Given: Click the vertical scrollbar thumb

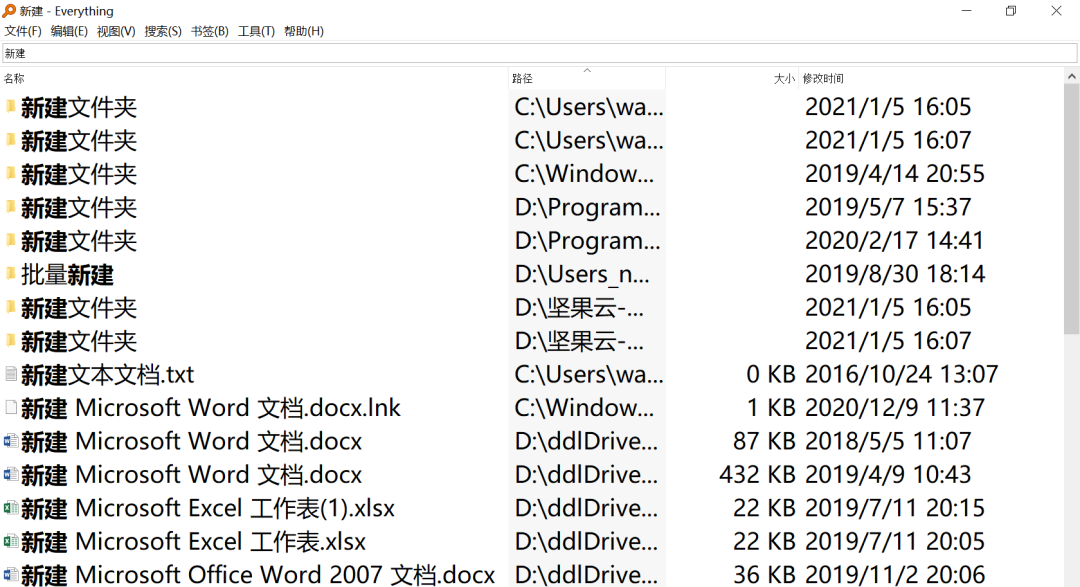Looking at the screenshot, I should (1072, 209).
